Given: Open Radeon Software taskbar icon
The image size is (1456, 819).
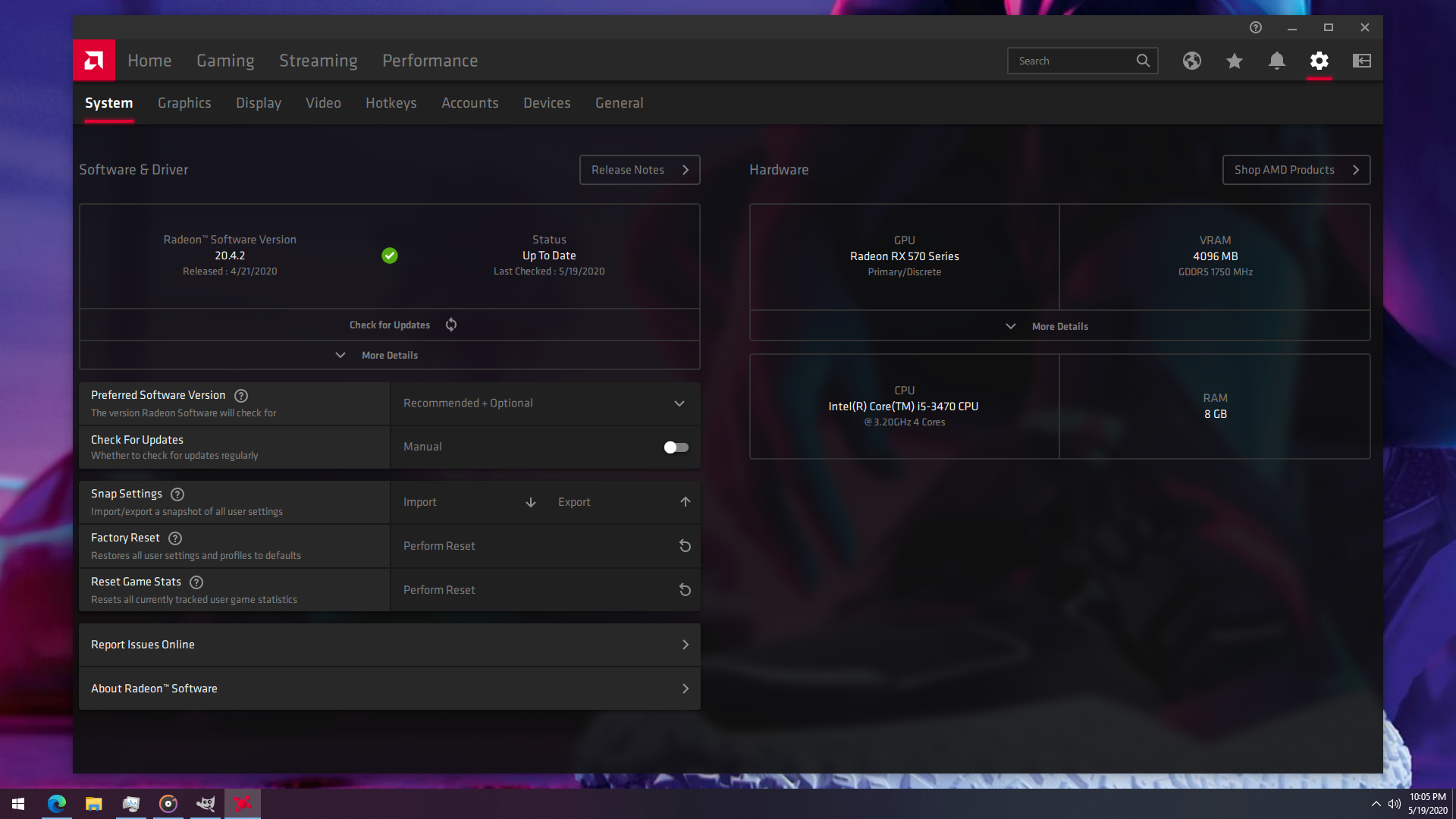Looking at the screenshot, I should pos(243,804).
